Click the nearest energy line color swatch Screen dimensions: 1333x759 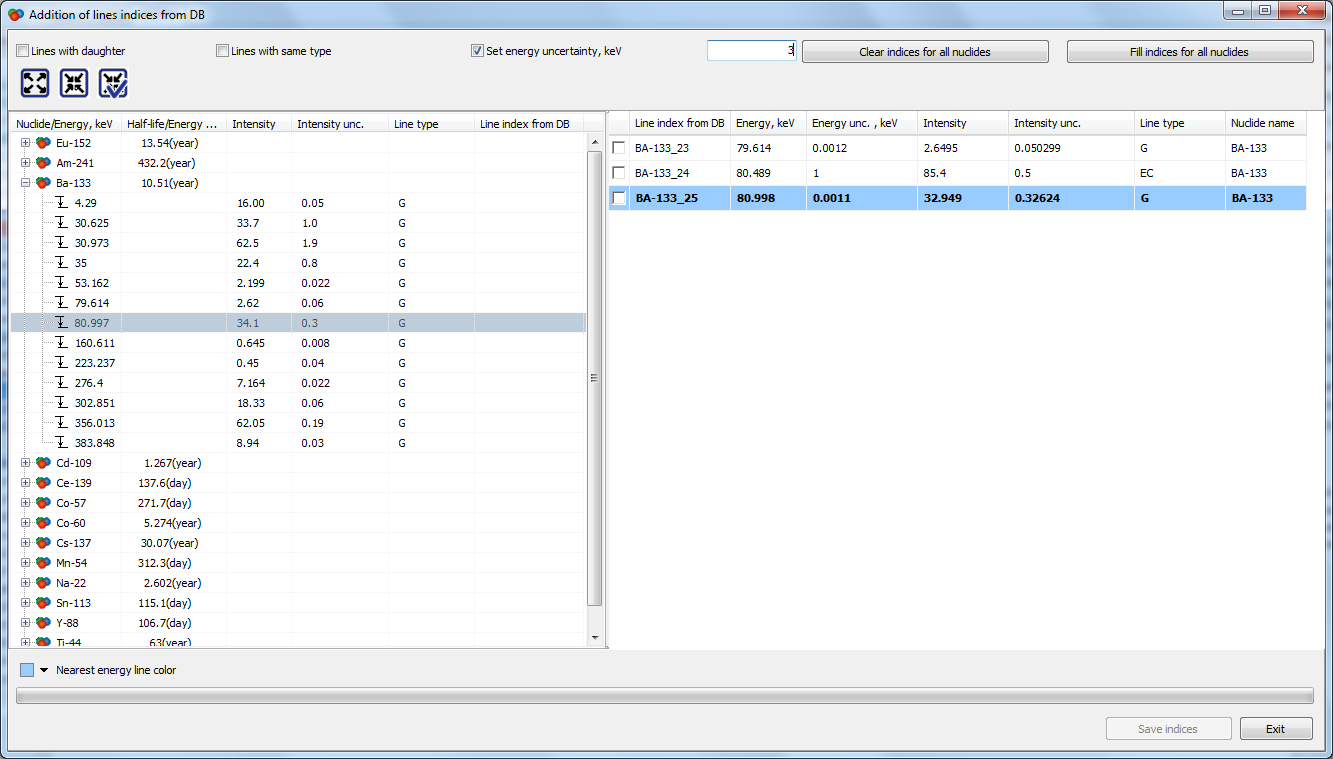pos(27,670)
